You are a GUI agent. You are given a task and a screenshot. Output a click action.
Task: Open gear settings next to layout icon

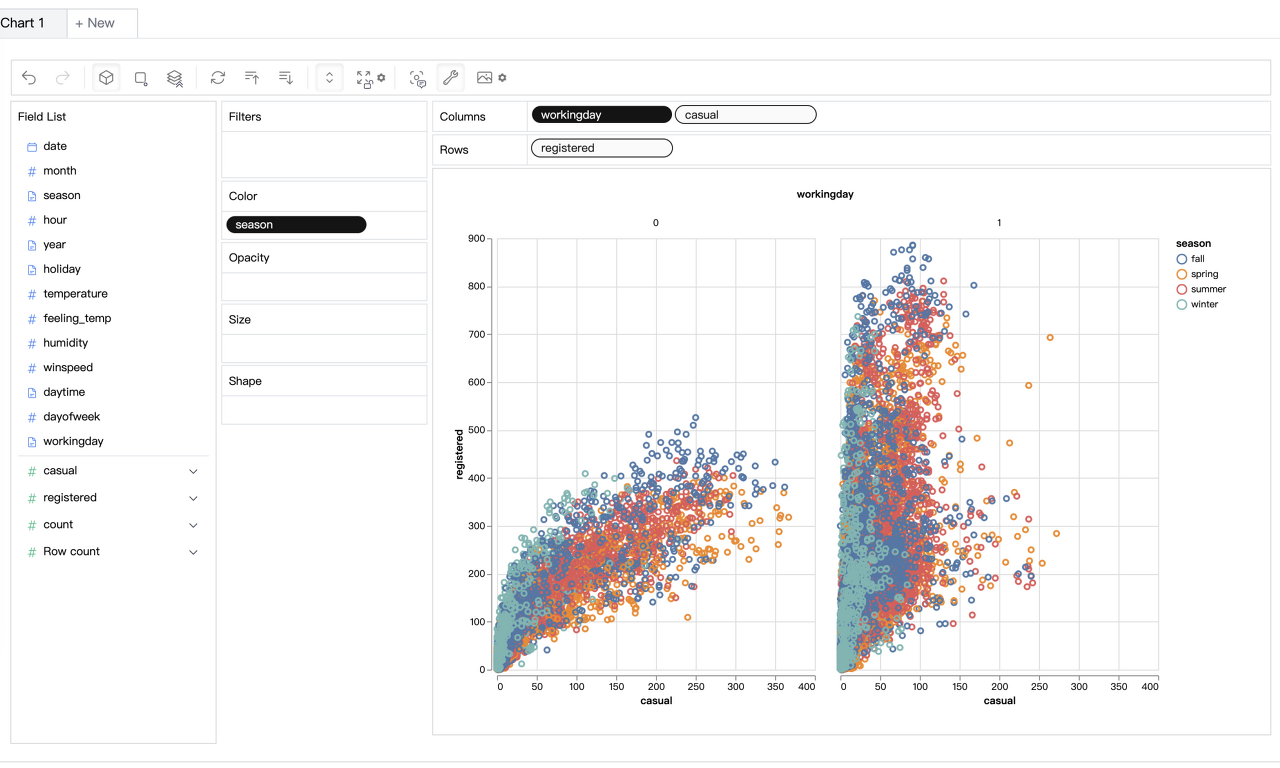(381, 77)
